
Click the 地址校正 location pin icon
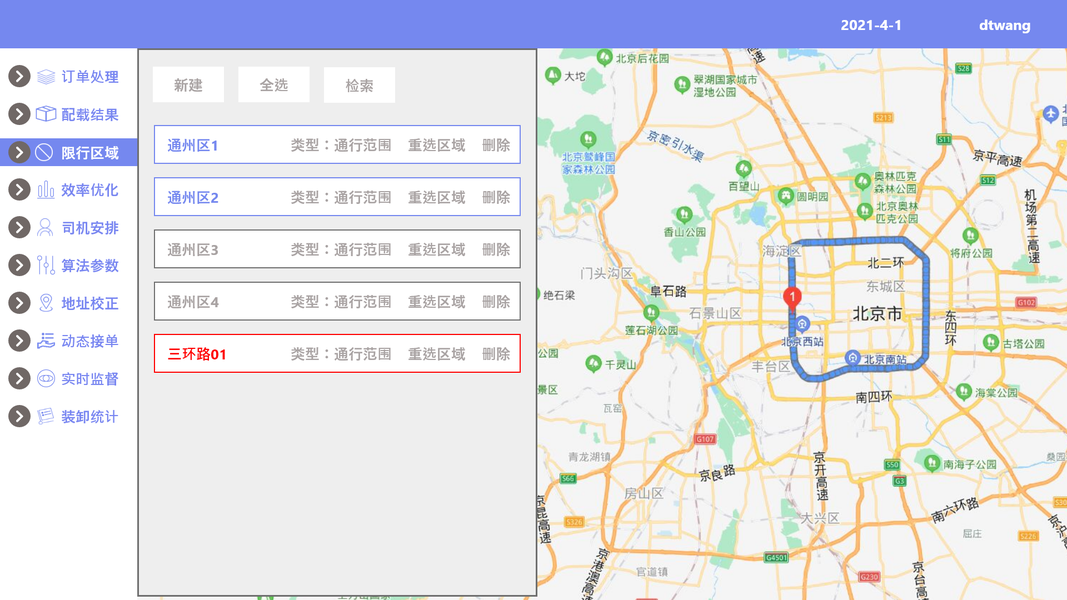46,303
